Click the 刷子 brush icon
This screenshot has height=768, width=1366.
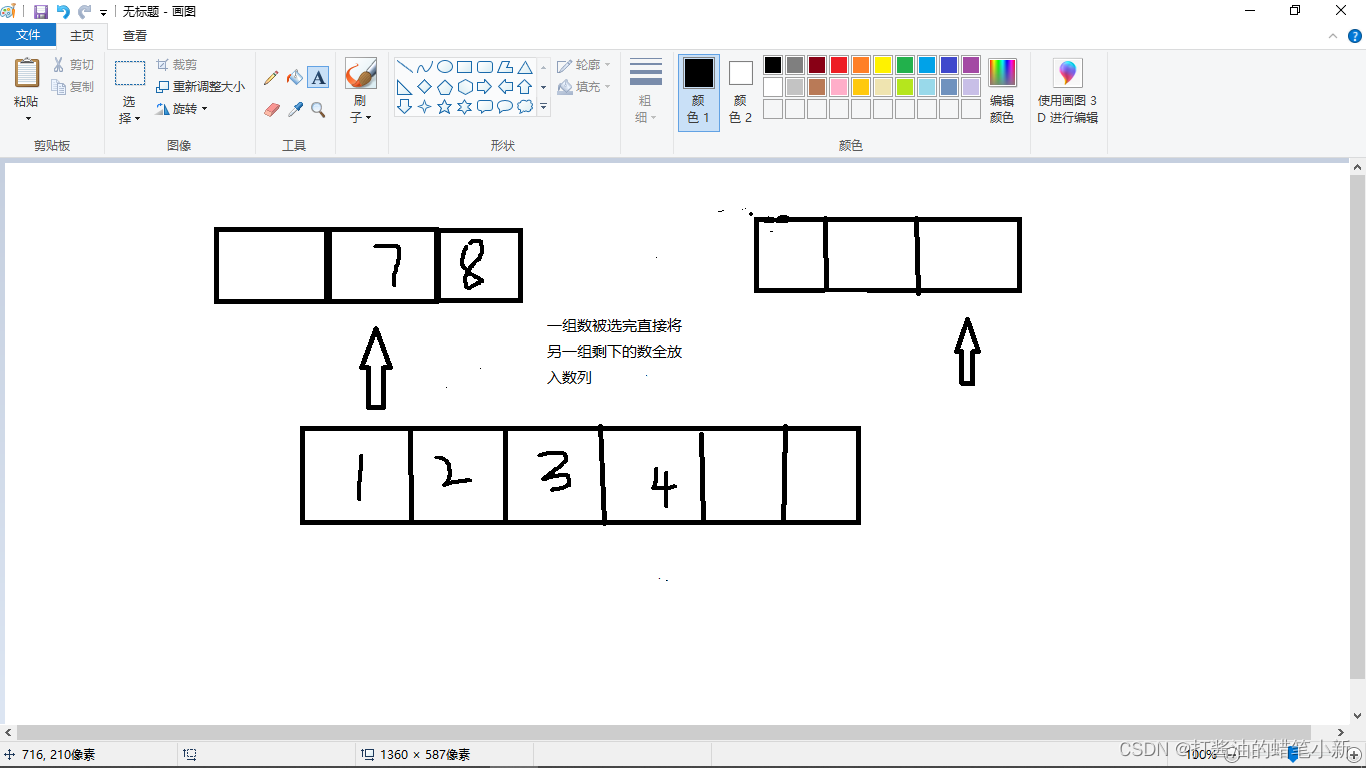pos(360,73)
